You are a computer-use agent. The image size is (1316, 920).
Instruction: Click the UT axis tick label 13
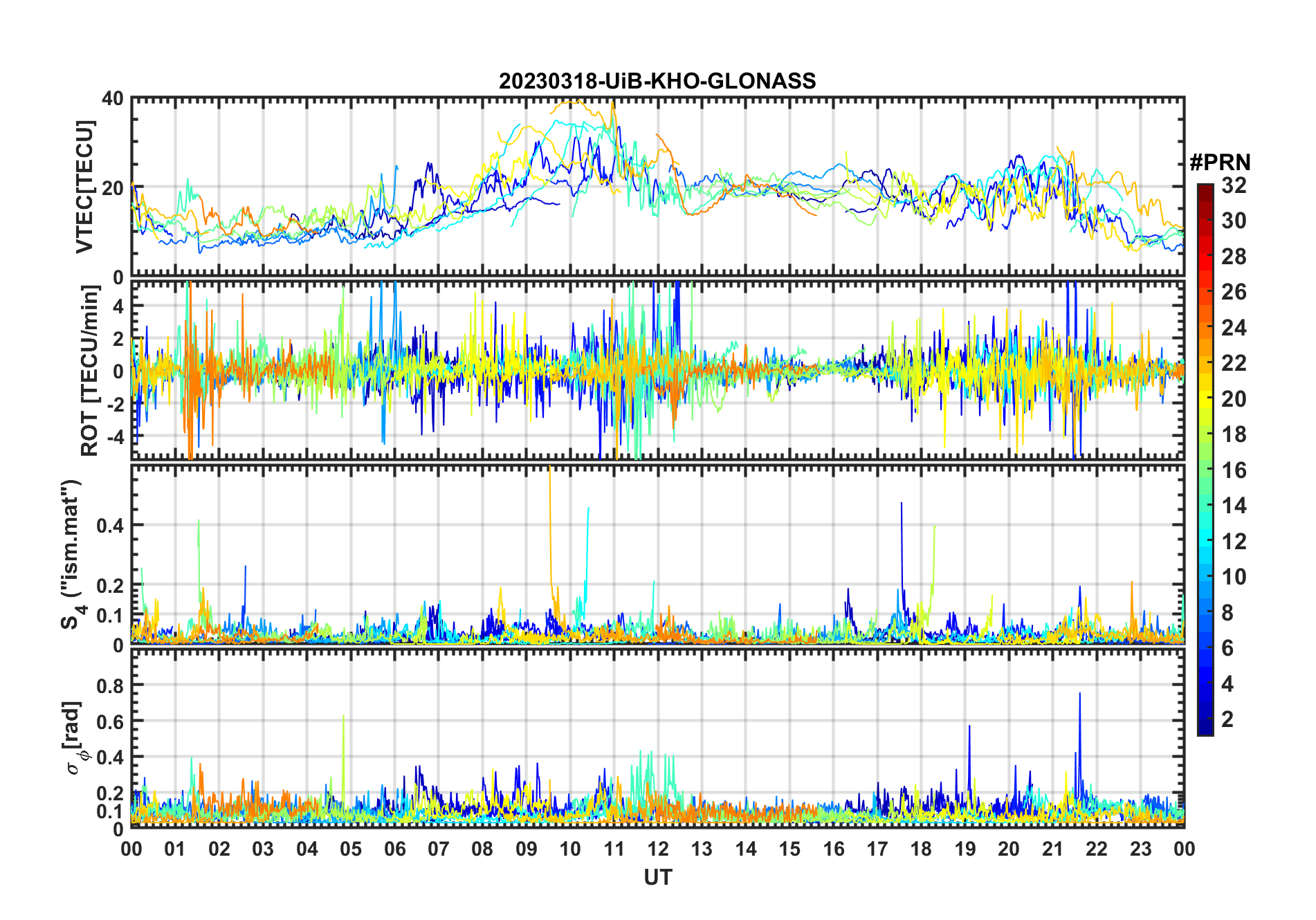tap(702, 849)
